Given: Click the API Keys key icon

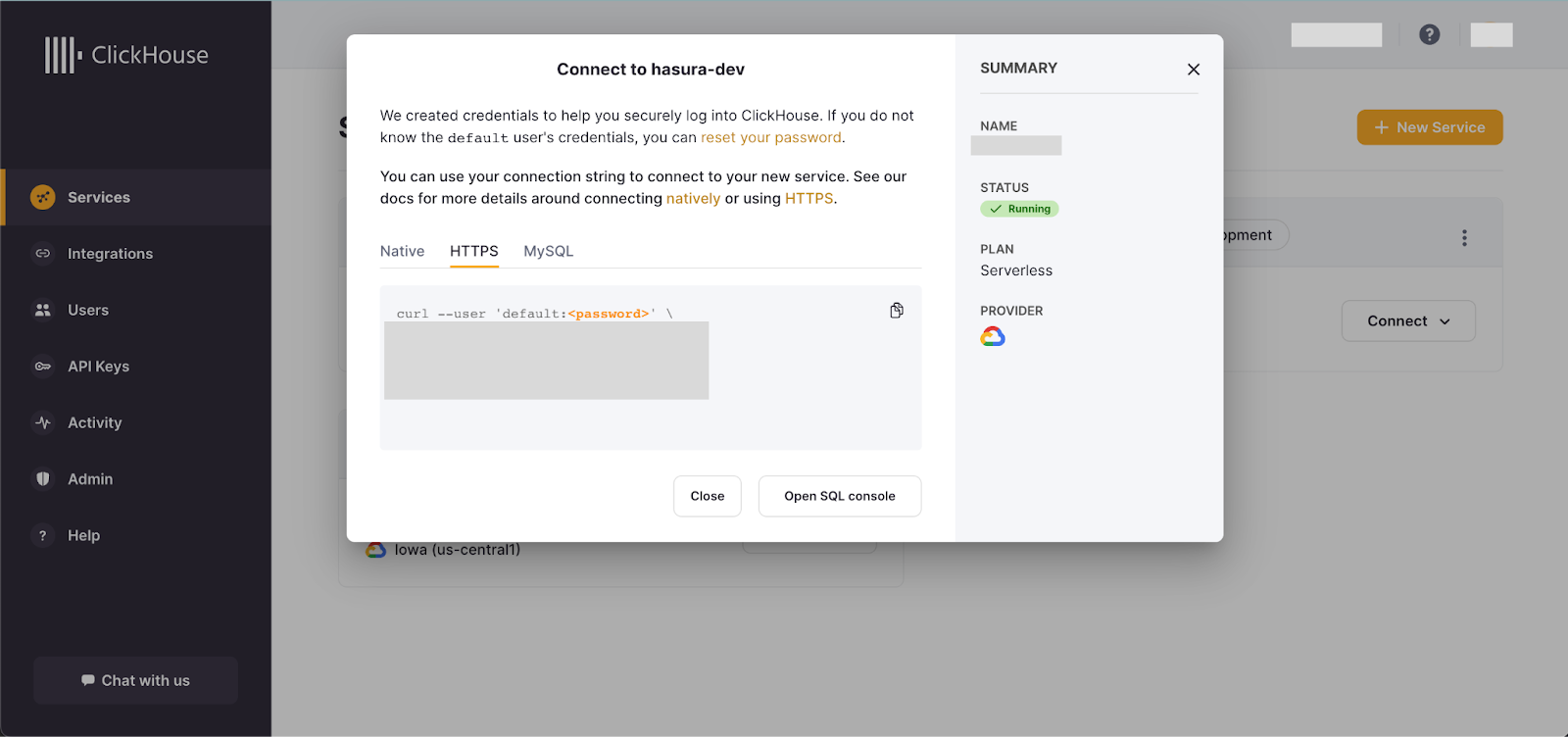Looking at the screenshot, I should click(x=42, y=367).
